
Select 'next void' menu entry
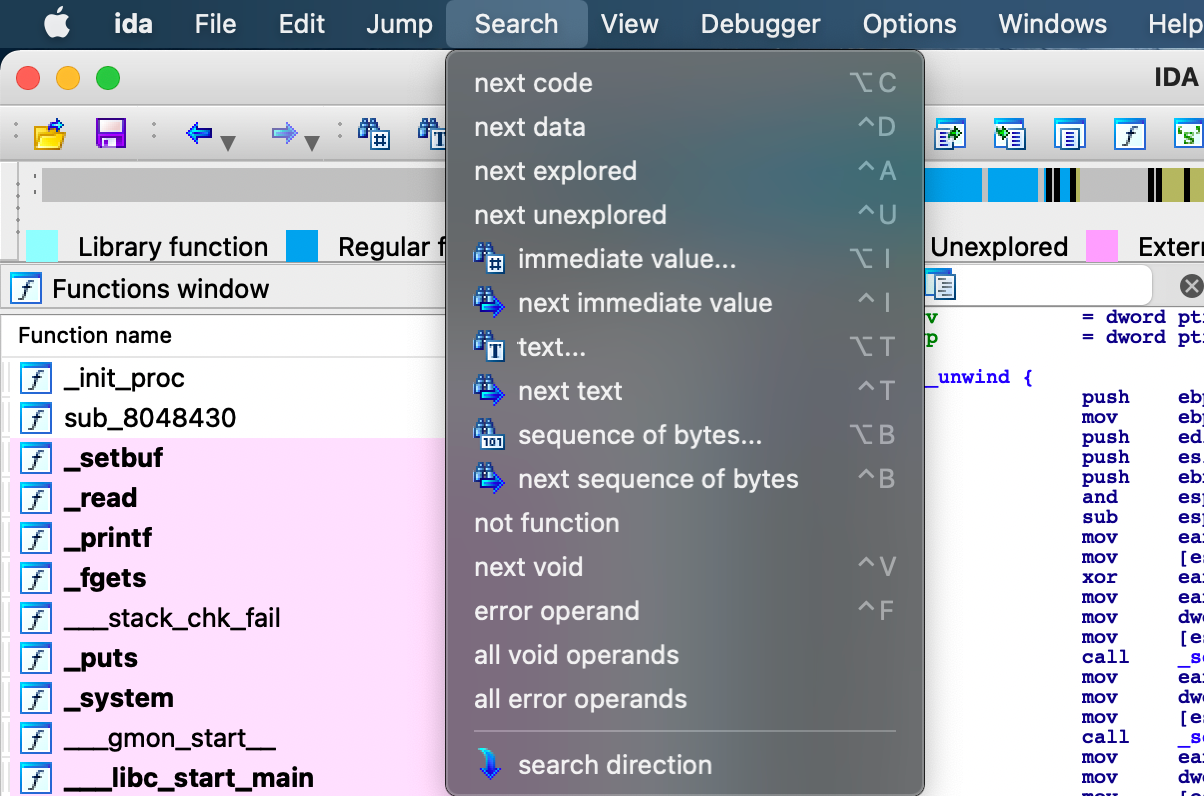coord(685,567)
